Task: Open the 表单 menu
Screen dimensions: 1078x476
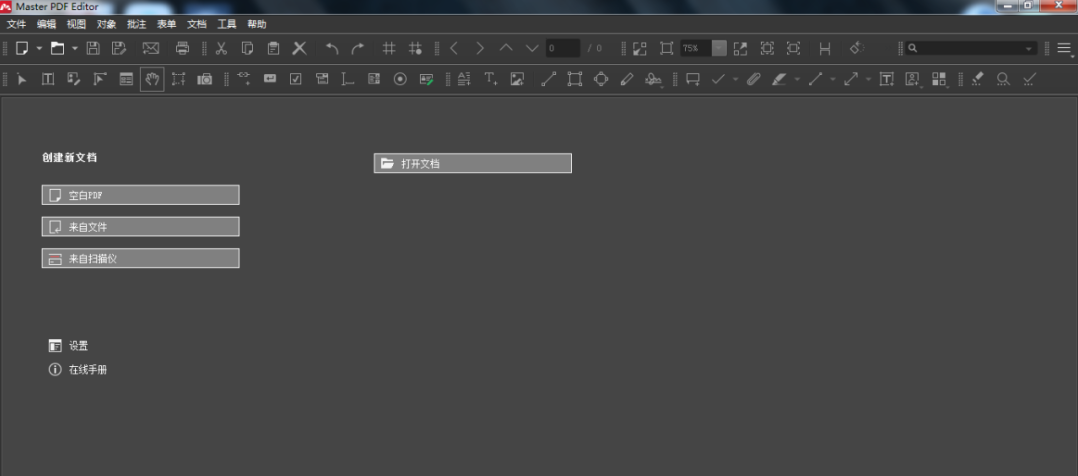Action: coord(166,24)
